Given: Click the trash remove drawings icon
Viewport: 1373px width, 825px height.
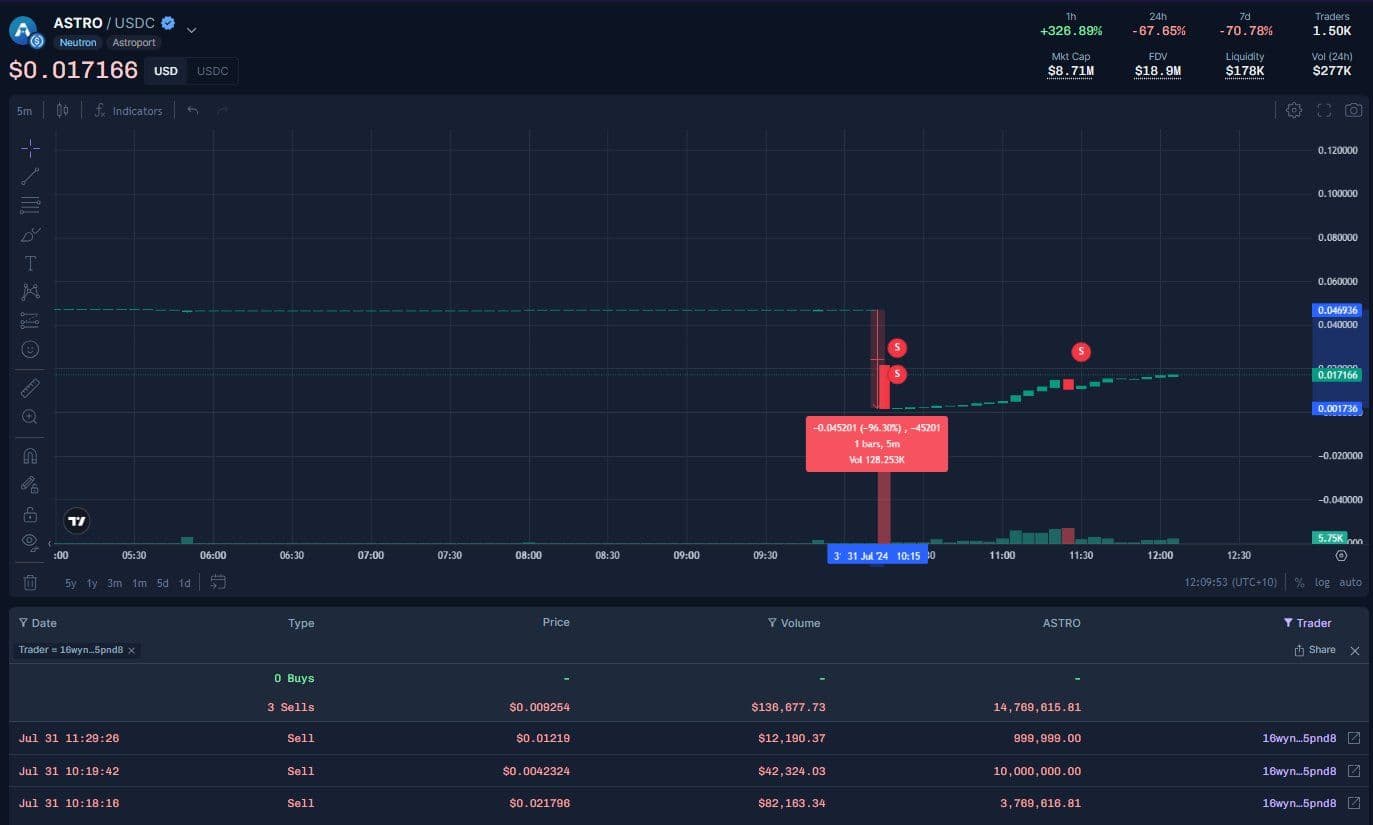Looking at the screenshot, I should click(30, 582).
